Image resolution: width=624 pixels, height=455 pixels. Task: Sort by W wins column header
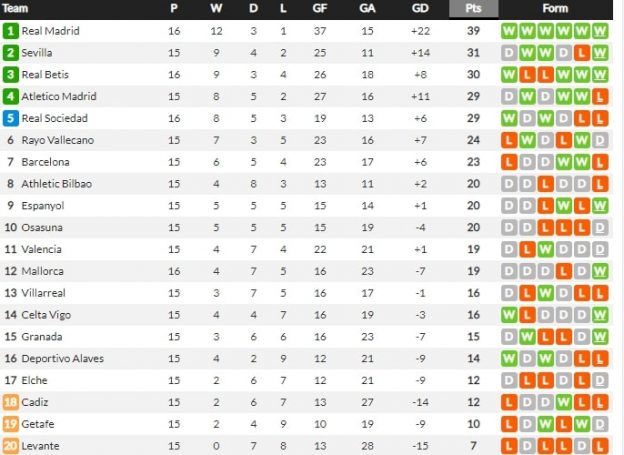[x=216, y=8]
